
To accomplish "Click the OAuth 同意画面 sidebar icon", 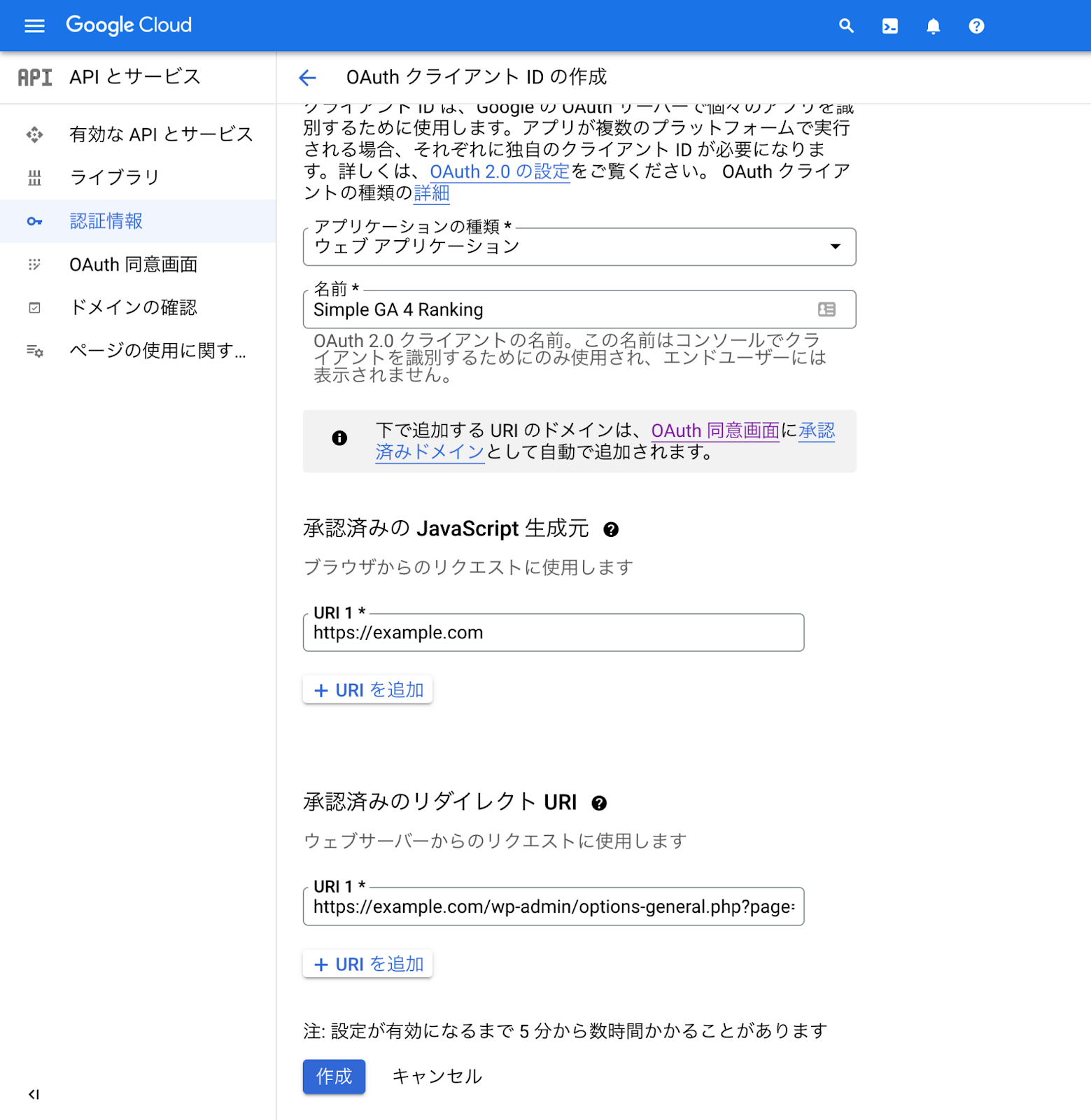I will click(x=34, y=265).
